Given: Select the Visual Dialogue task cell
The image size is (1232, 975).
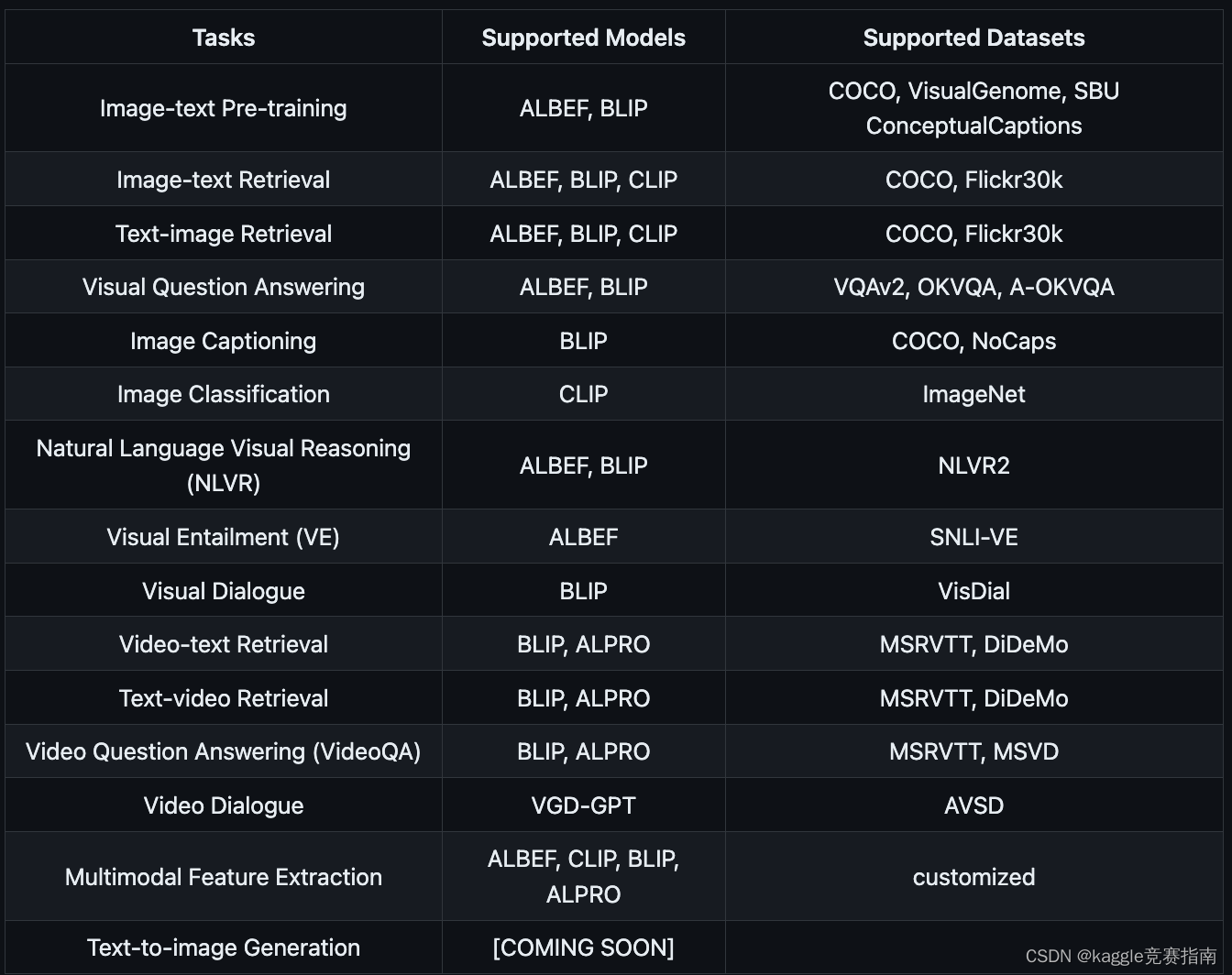Looking at the screenshot, I should pos(223,591).
